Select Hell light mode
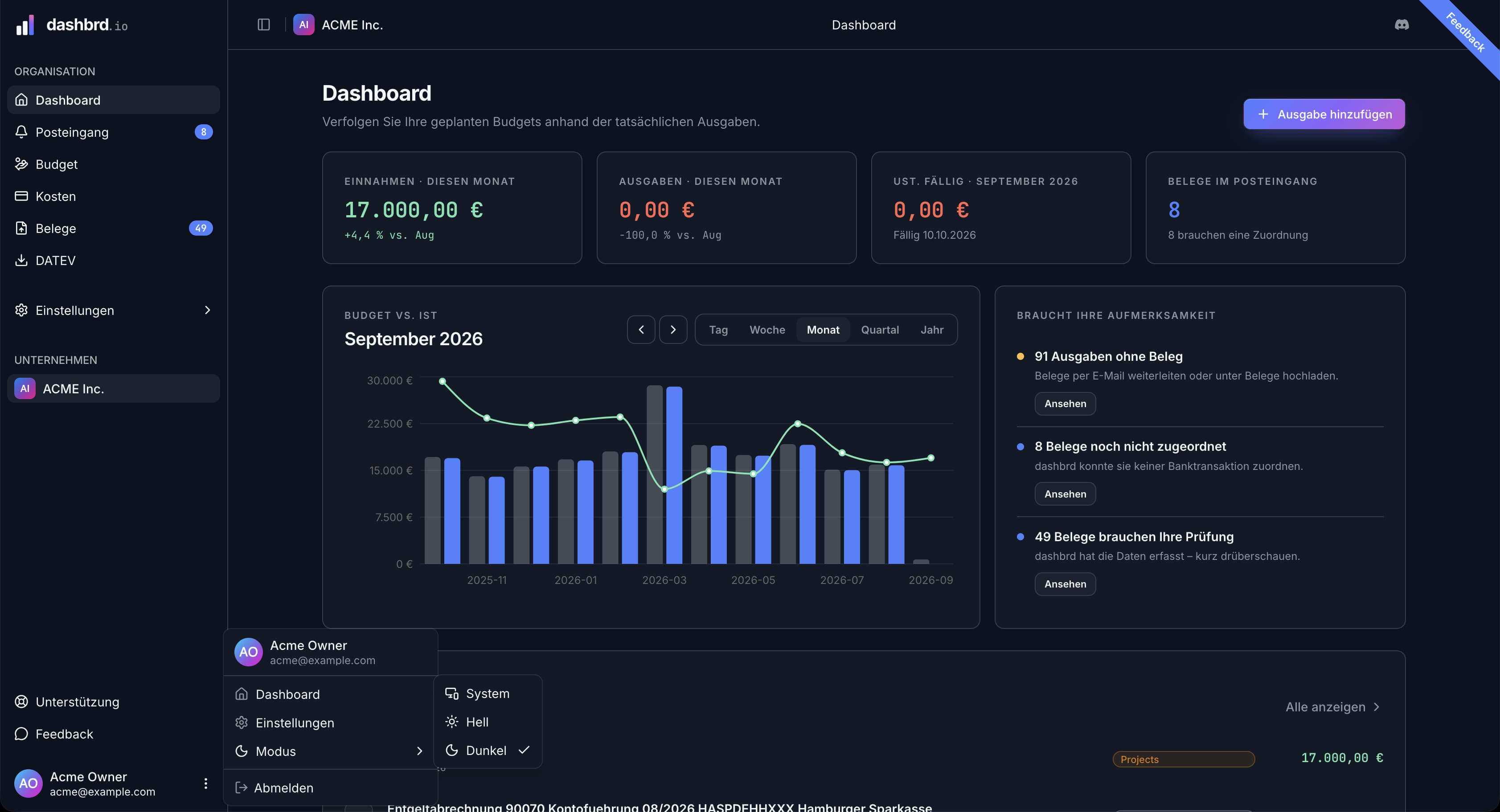Image resolution: width=1500 pixels, height=812 pixels. (488, 722)
